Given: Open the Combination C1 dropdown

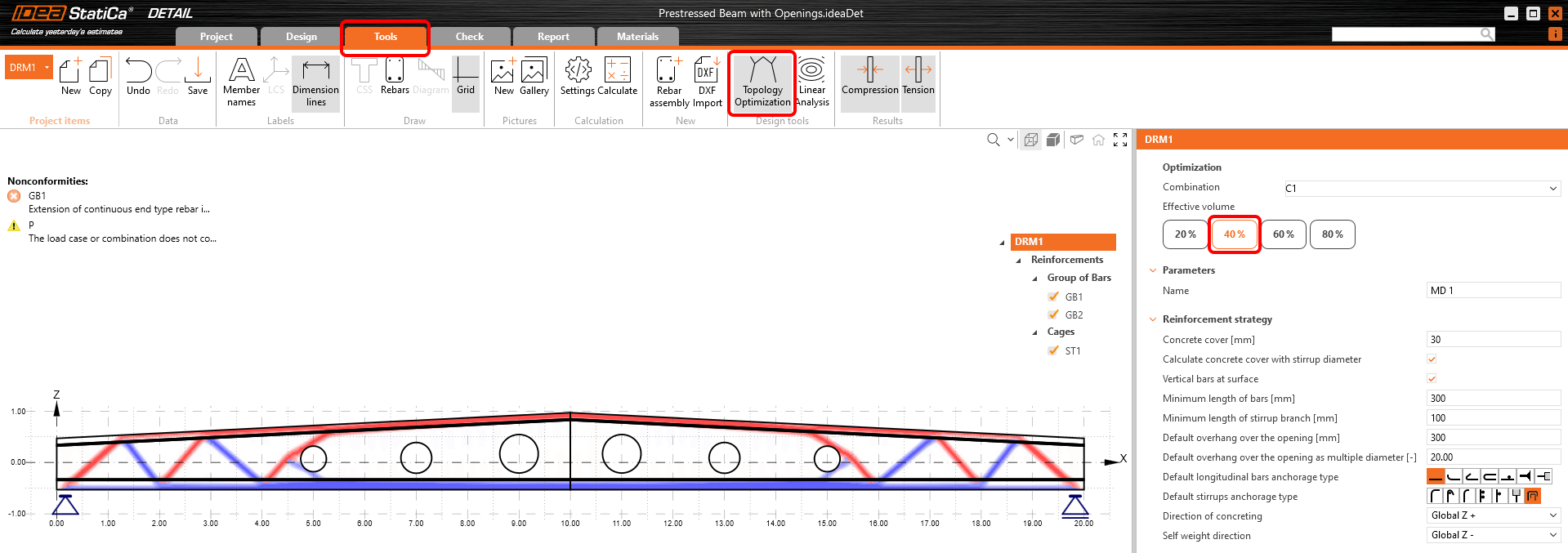Looking at the screenshot, I should pyautogui.click(x=1421, y=189).
